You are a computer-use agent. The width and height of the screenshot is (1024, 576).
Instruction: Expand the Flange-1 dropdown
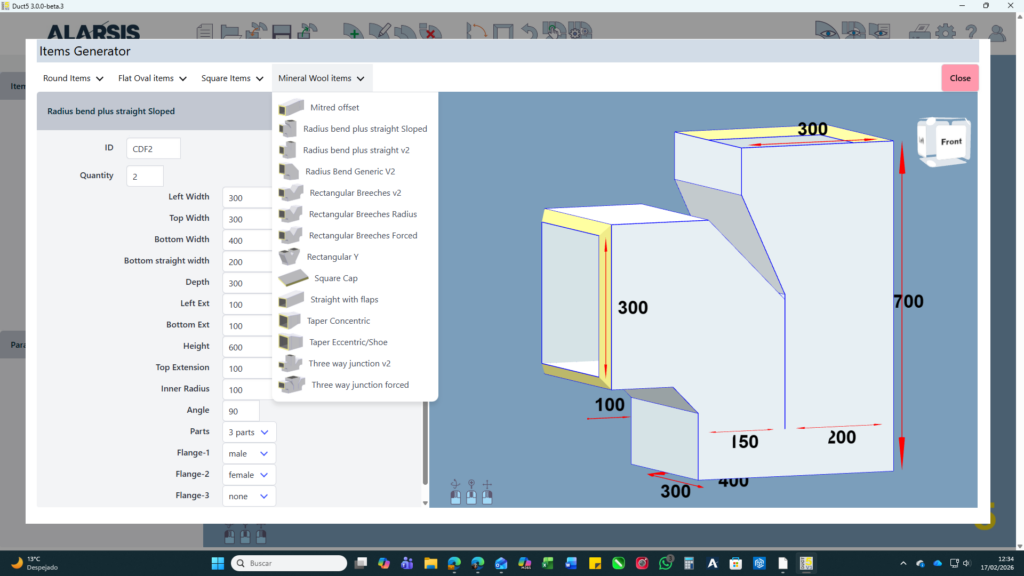[250, 453]
